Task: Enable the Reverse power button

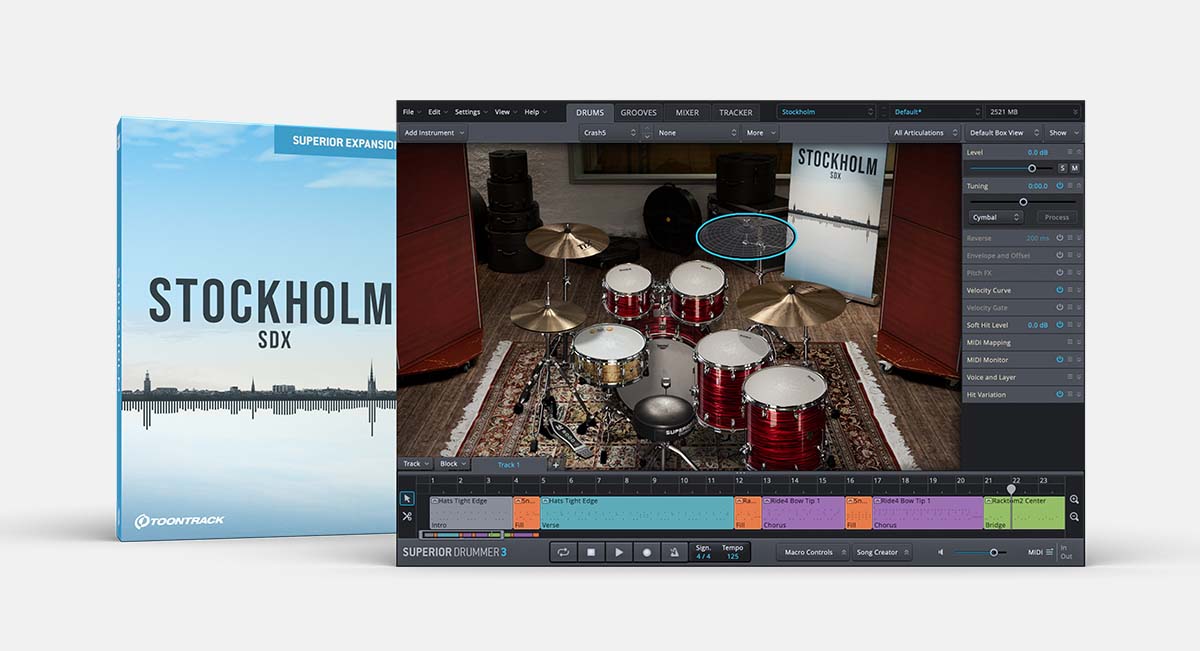Action: (1059, 238)
